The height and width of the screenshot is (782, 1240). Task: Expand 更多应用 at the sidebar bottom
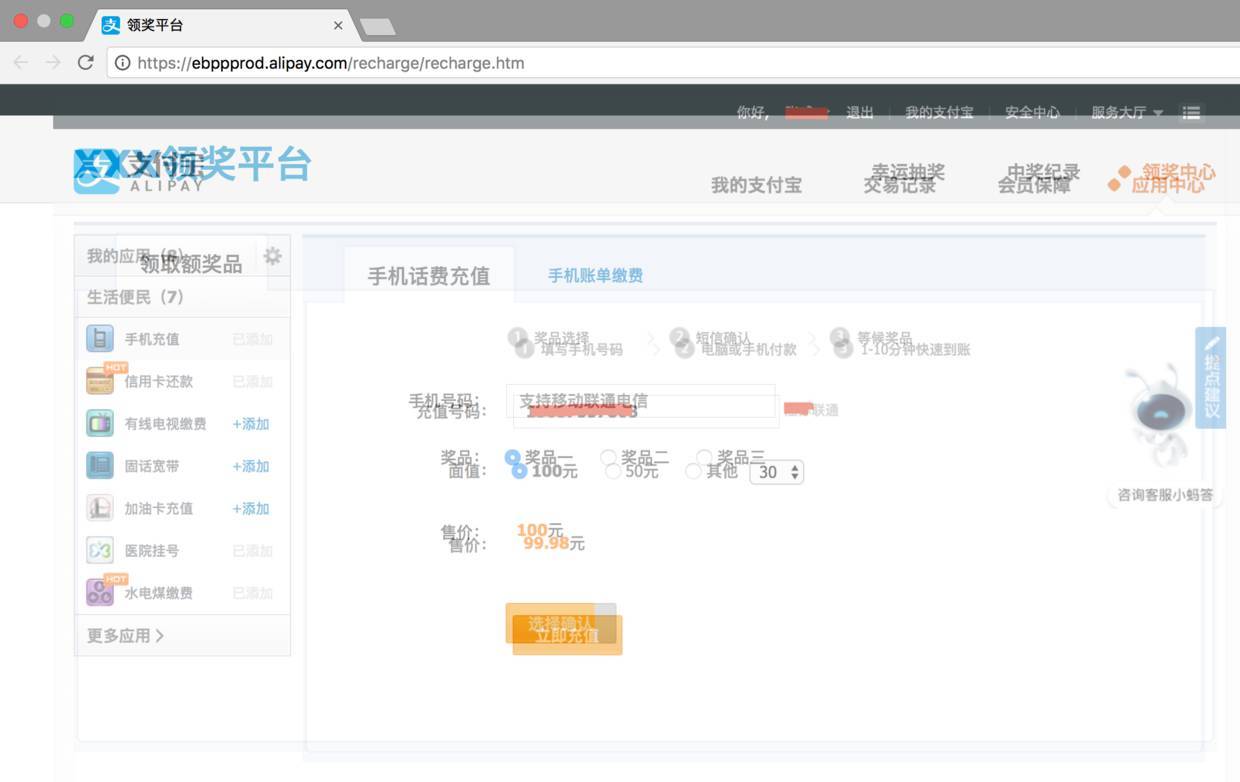pos(126,635)
